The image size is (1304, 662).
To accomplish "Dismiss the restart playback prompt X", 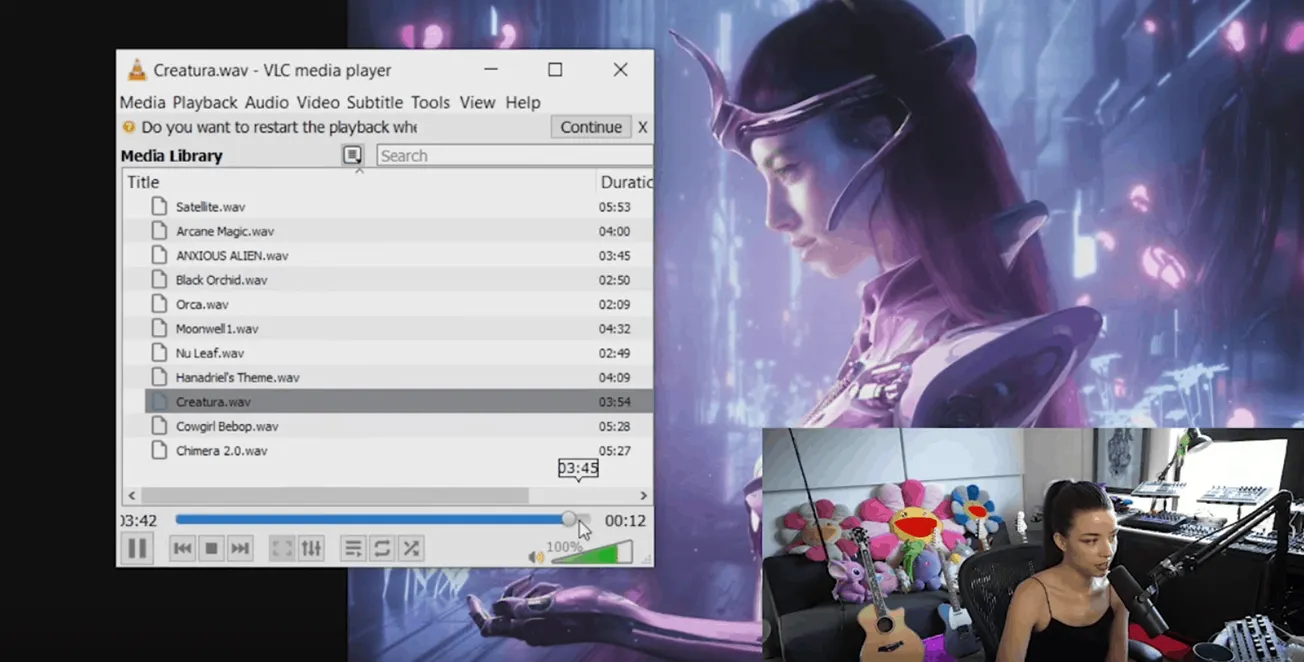I will click(x=643, y=127).
